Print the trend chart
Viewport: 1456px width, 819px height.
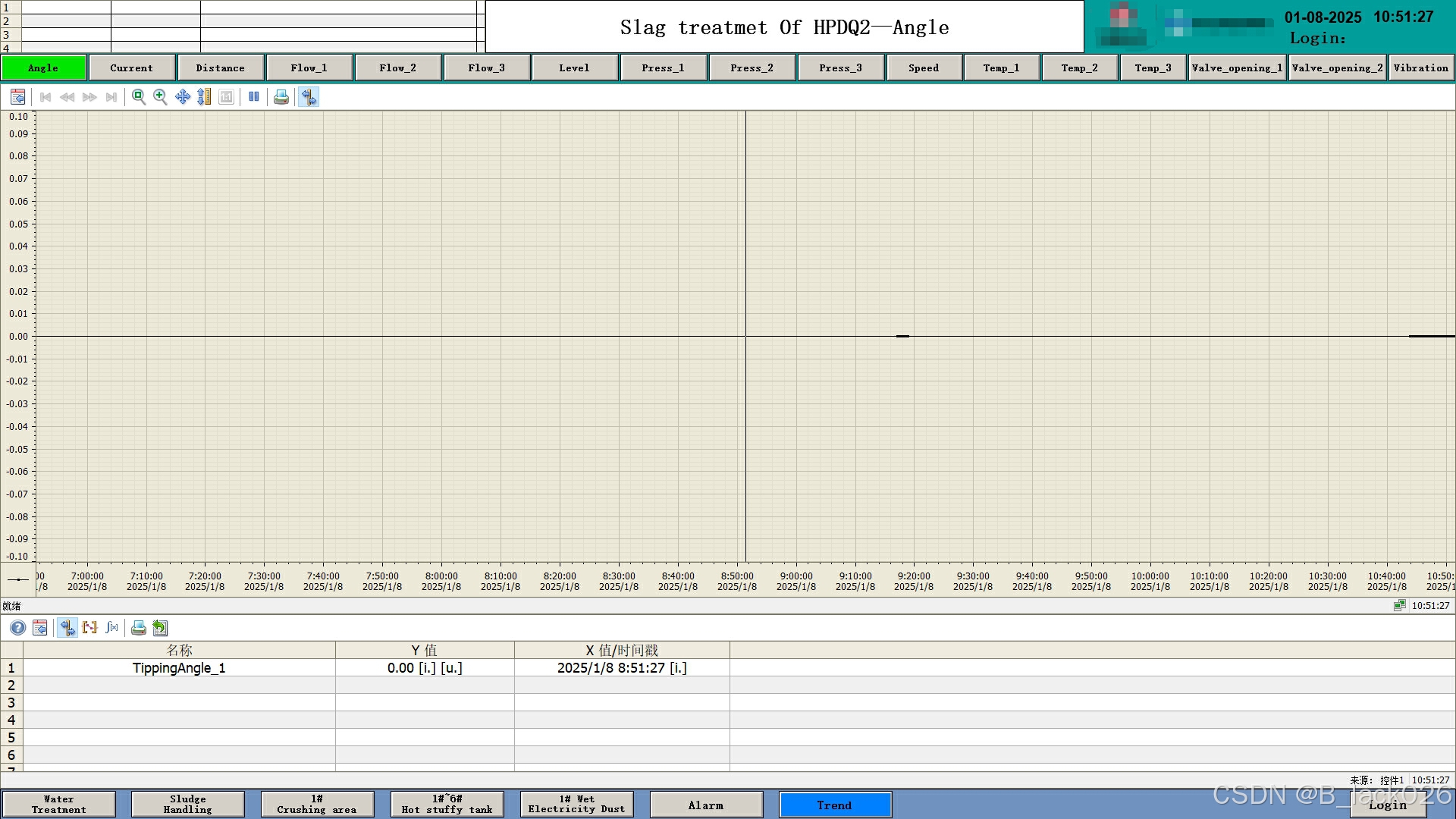(281, 97)
